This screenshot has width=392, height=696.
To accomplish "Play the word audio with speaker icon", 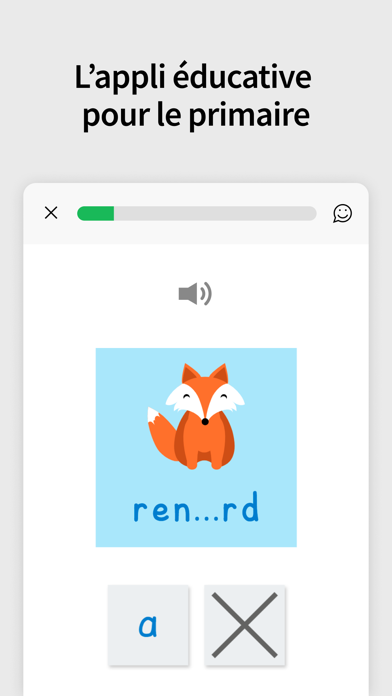I will [x=195, y=294].
